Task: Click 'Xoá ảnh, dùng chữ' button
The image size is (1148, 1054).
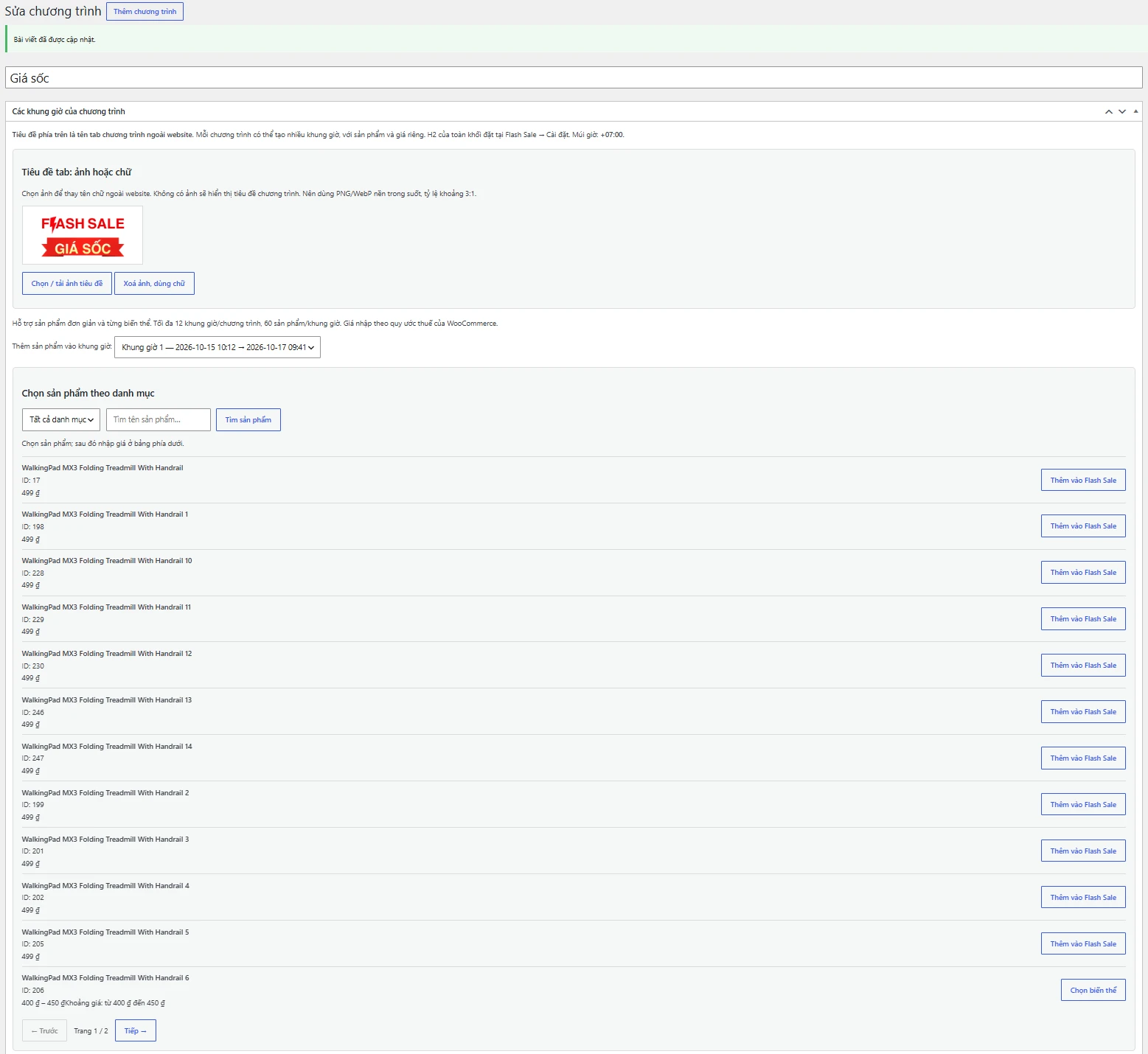Action: (154, 284)
